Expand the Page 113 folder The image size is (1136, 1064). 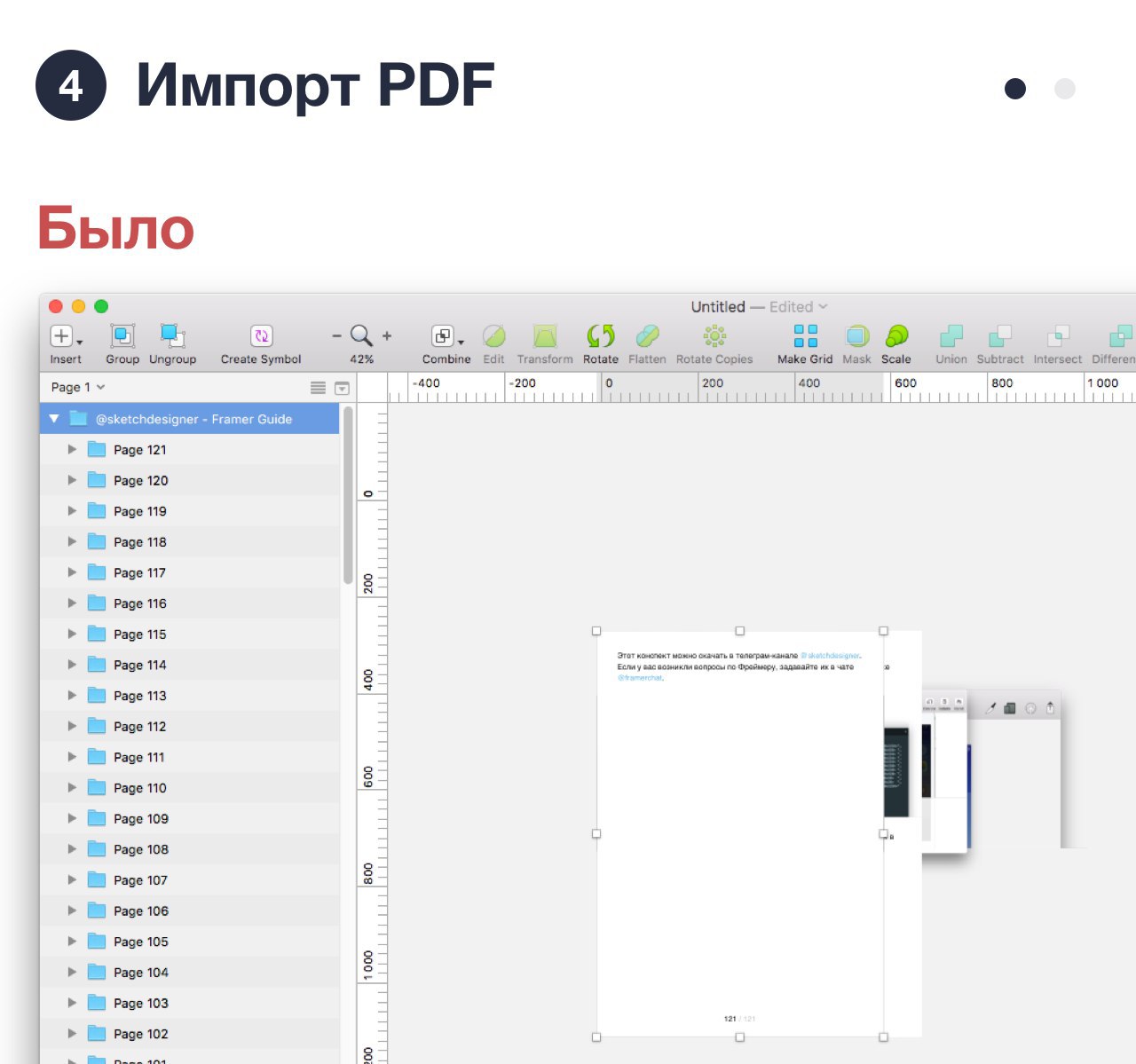[73, 696]
